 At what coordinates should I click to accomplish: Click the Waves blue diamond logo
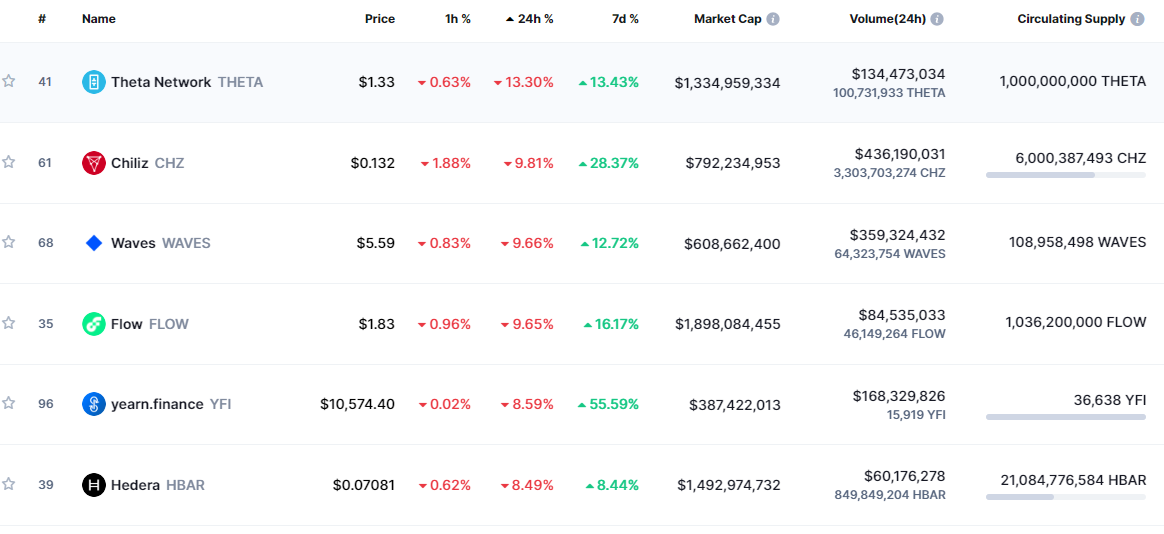click(94, 243)
